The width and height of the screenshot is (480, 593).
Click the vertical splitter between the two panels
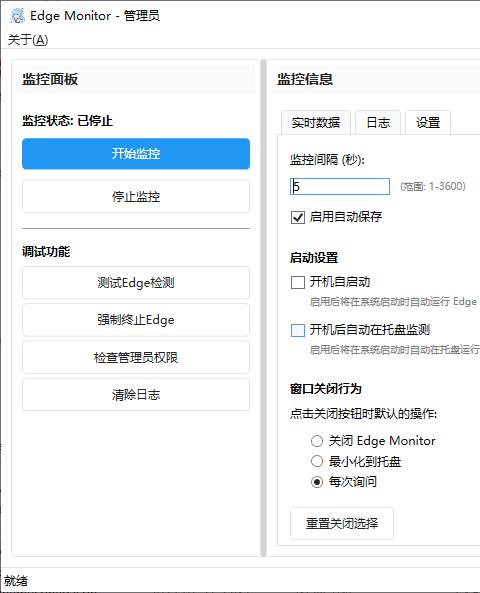tap(264, 308)
